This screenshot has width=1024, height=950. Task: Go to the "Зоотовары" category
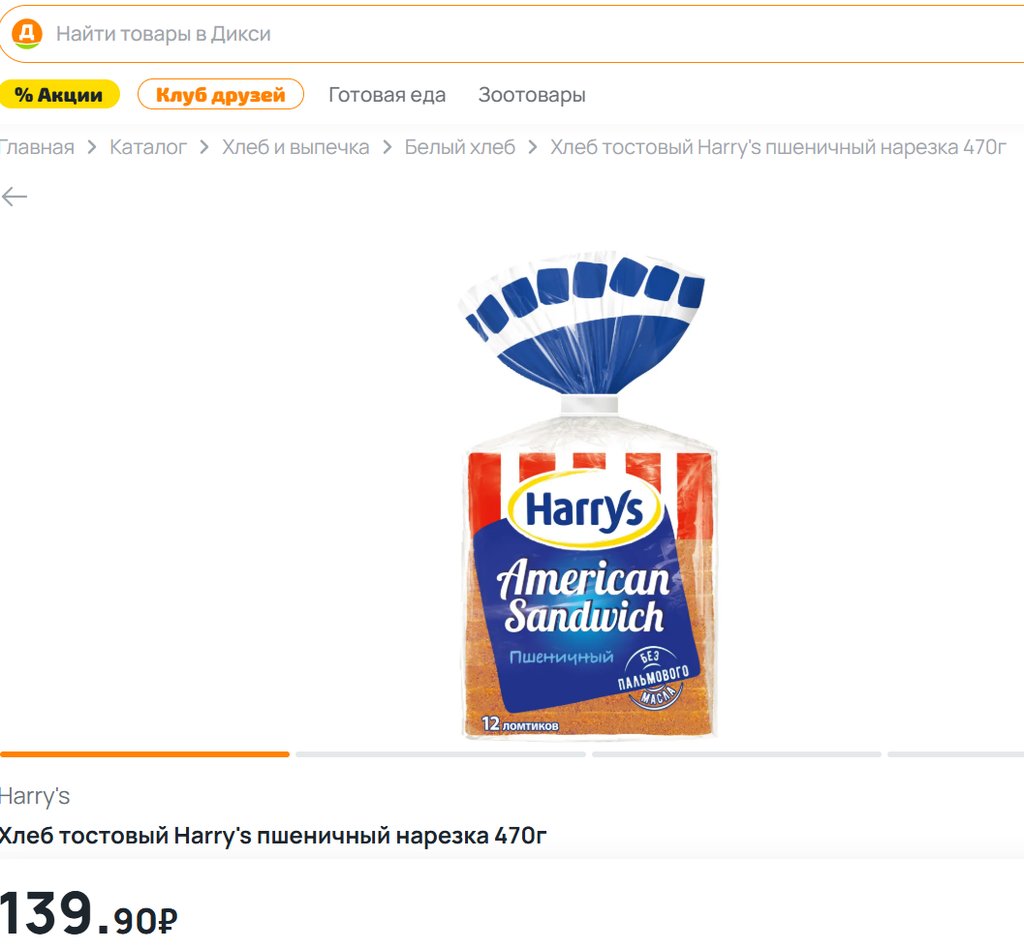pyautogui.click(x=531, y=95)
